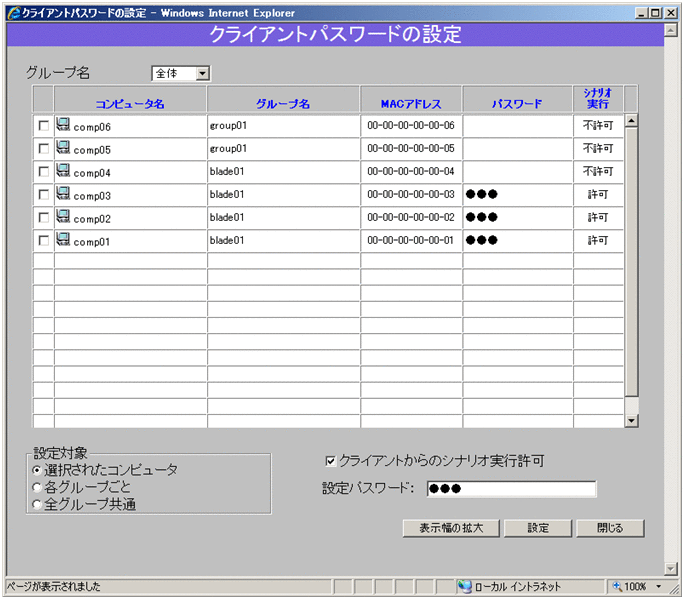Check the comp04 row checkbox
This screenshot has width=685, height=600.
[x=44, y=171]
